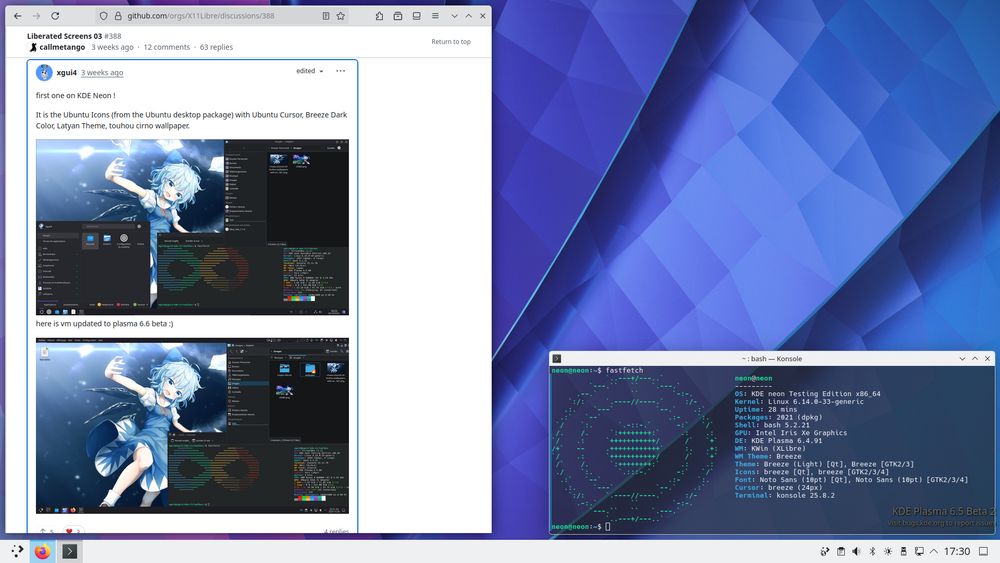Viewport: 1000px width, 563px height.
Task: Click the 'konsole 25.8.2' terminal line
Action: click(x=784, y=495)
